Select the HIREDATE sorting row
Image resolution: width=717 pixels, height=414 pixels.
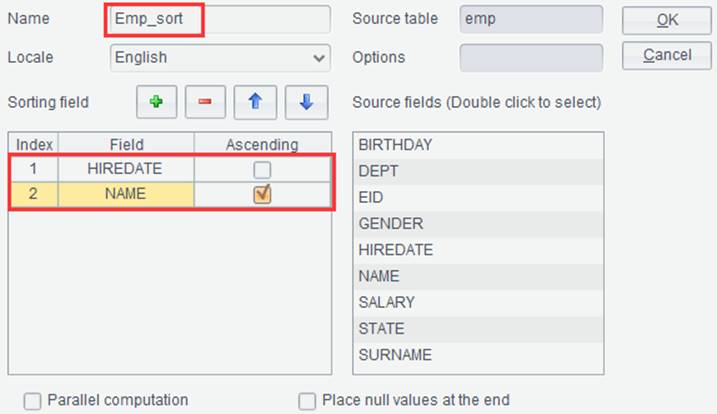pyautogui.click(x=171, y=169)
